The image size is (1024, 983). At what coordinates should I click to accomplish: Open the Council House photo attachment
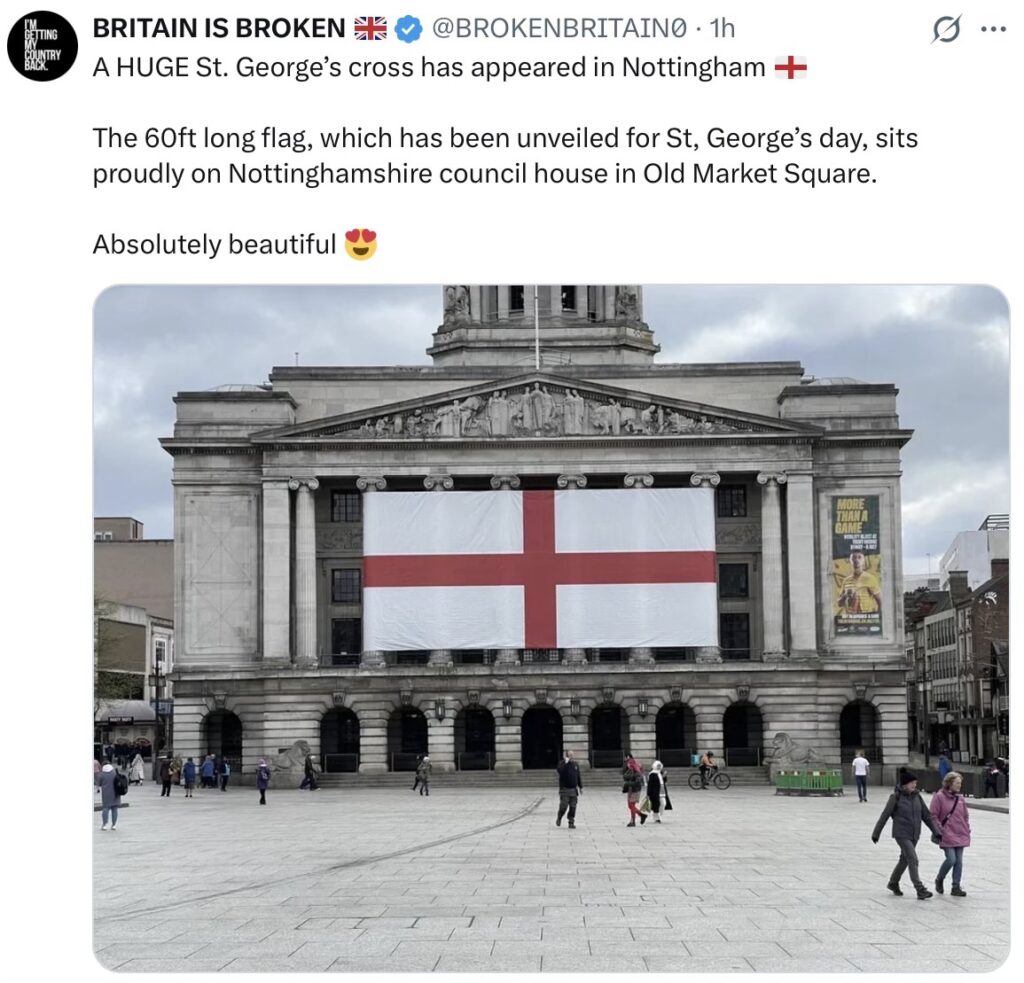pyautogui.click(x=551, y=628)
